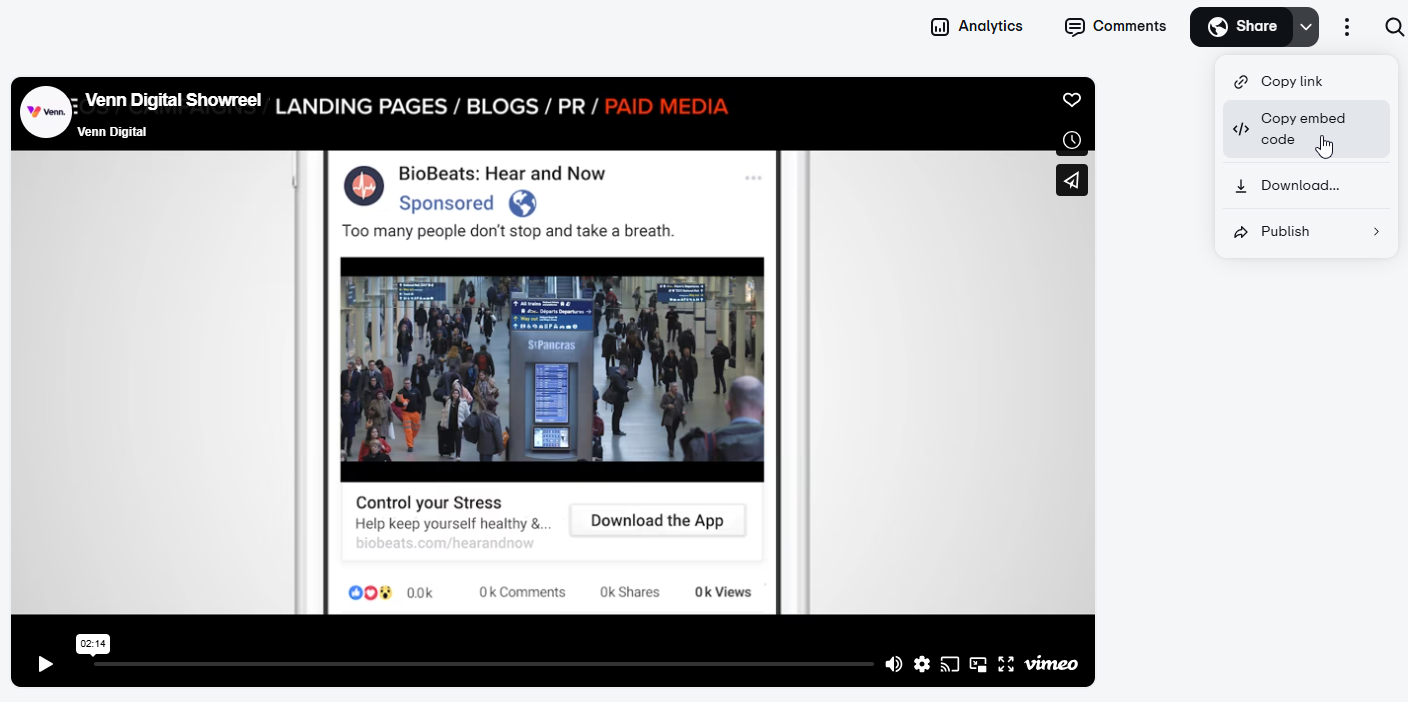Open the three-dot more options menu
The height and width of the screenshot is (702, 1408).
[1347, 27]
